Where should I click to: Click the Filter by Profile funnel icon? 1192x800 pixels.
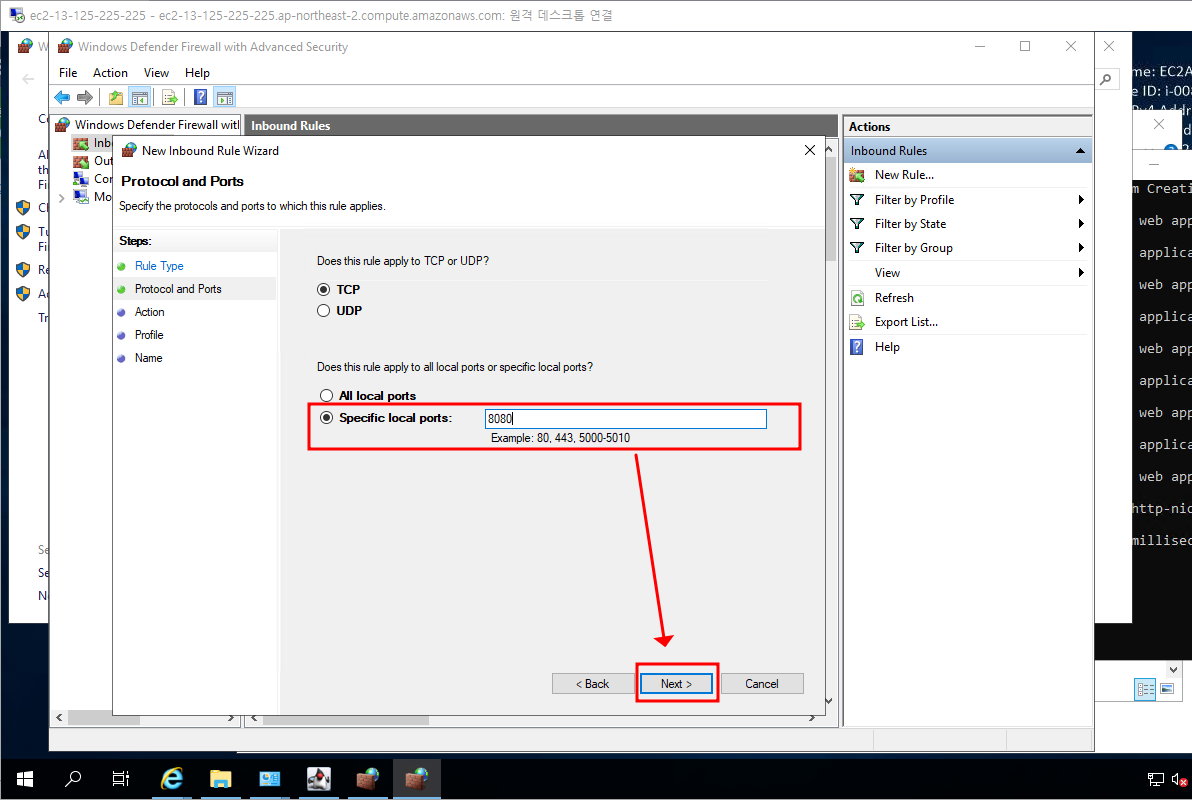tap(857, 199)
